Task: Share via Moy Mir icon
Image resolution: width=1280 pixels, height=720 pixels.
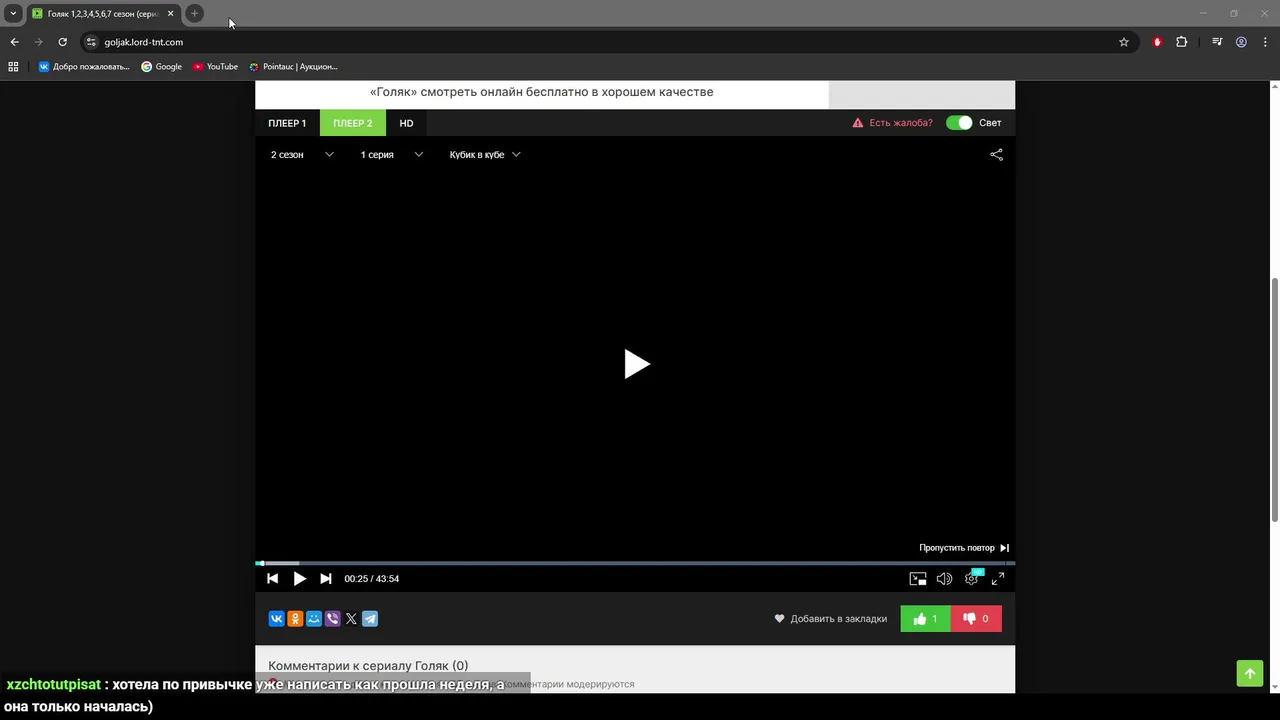Action: 314,619
